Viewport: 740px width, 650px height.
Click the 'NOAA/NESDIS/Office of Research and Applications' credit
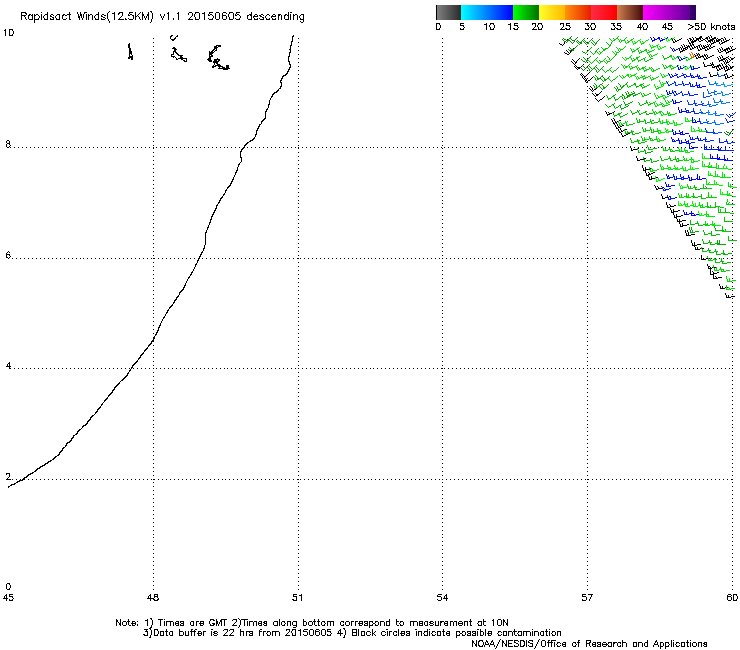point(589,644)
